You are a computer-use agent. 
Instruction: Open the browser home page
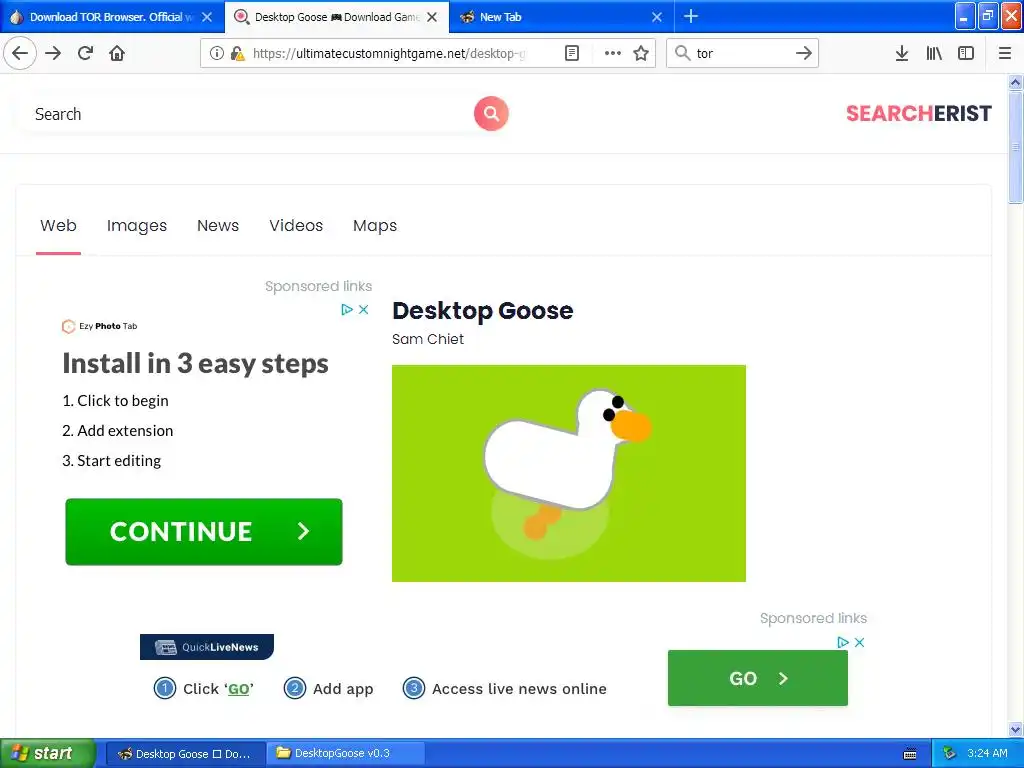[117, 53]
